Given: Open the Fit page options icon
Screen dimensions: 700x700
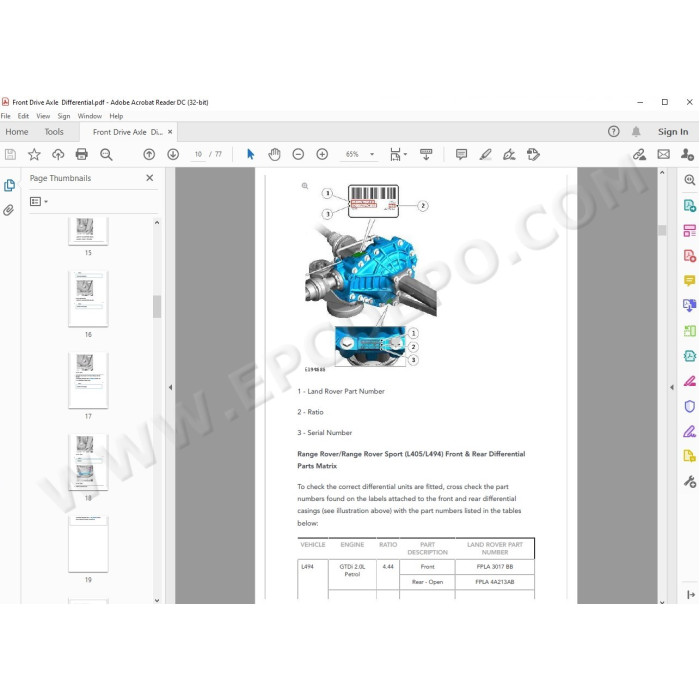Looking at the screenshot, I should pos(397,154).
